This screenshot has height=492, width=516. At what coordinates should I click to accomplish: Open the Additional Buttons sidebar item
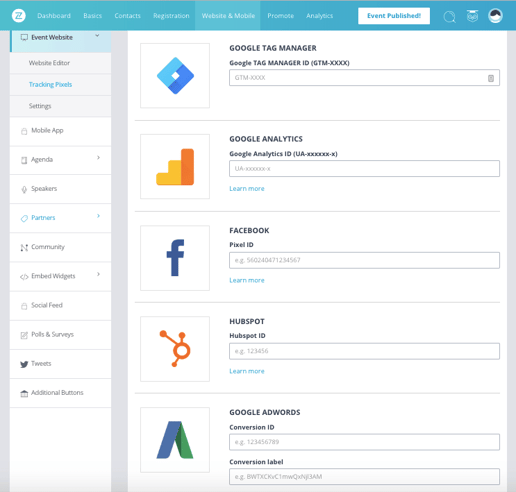(60, 393)
